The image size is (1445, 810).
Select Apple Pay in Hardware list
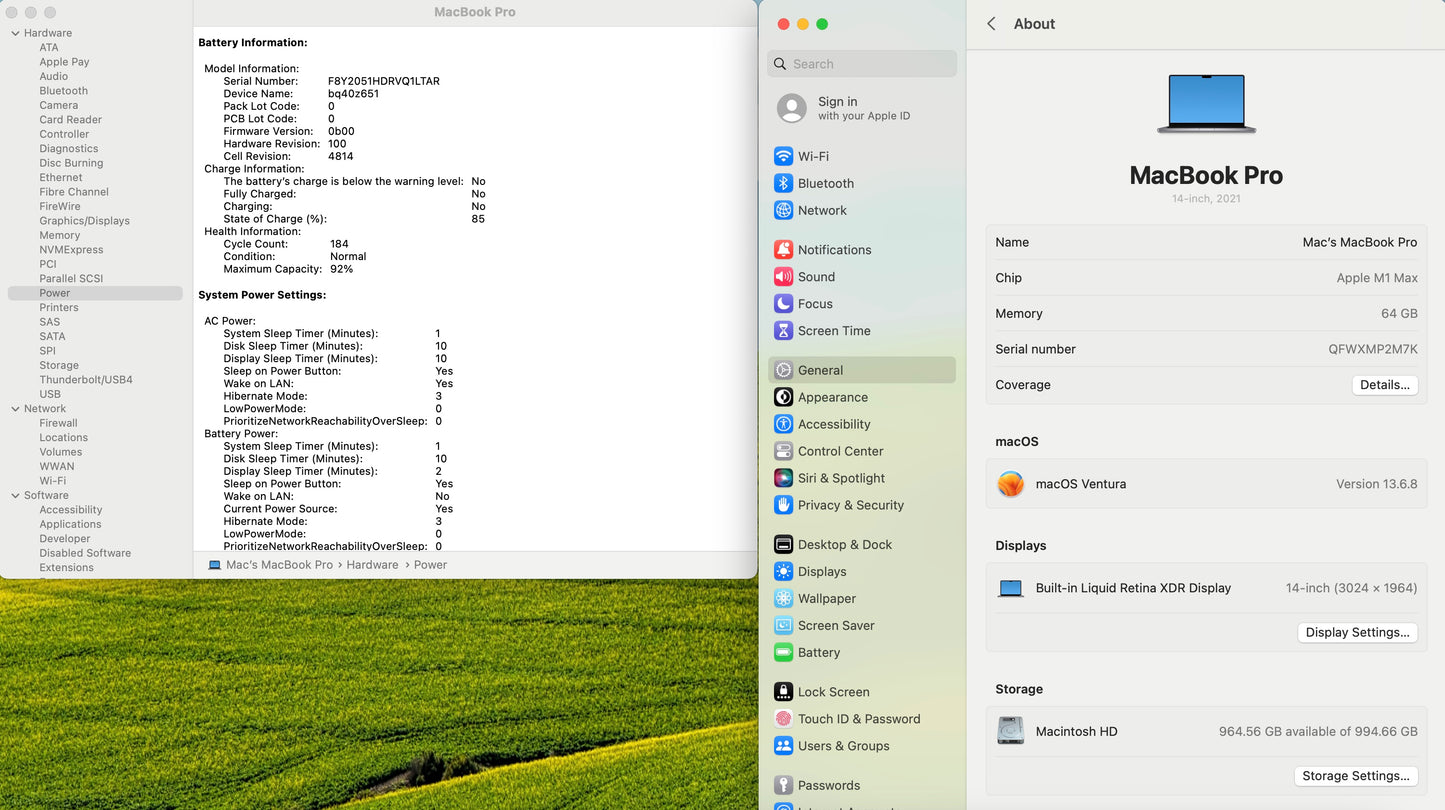click(64, 62)
